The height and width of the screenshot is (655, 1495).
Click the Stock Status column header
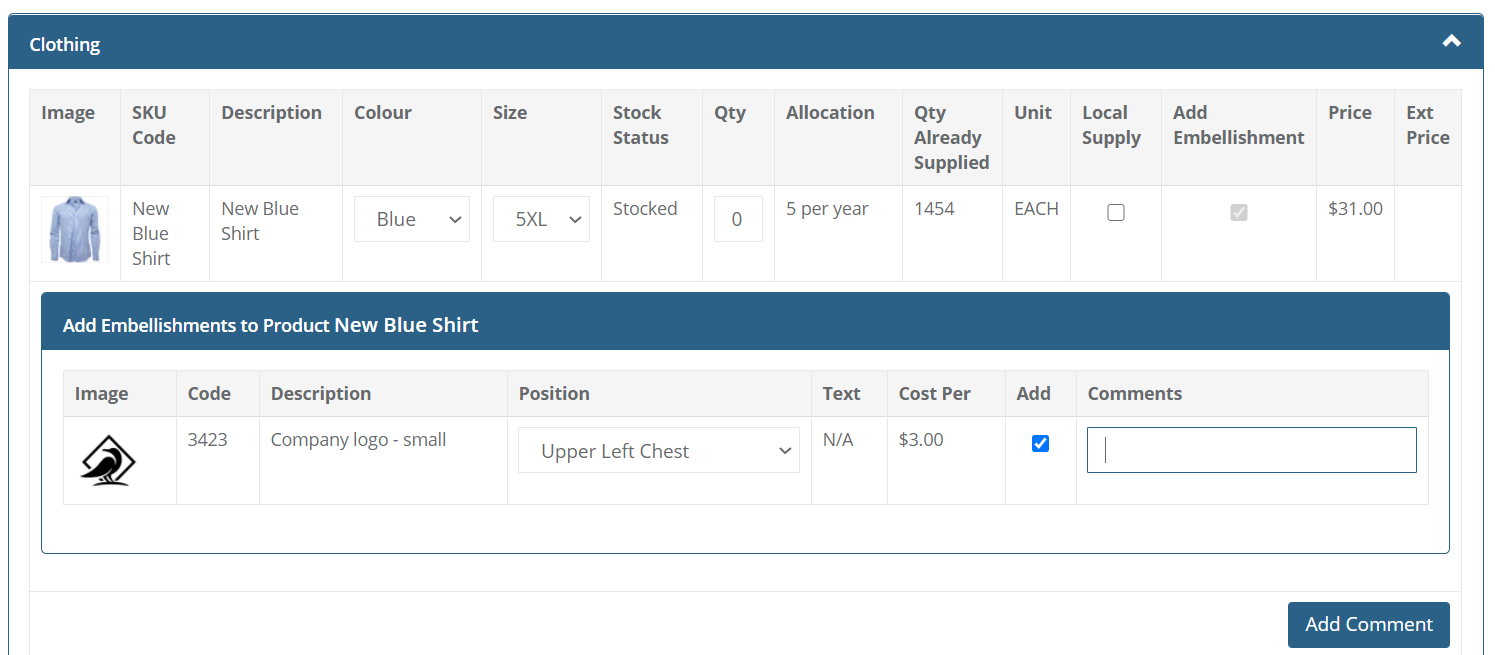point(640,125)
